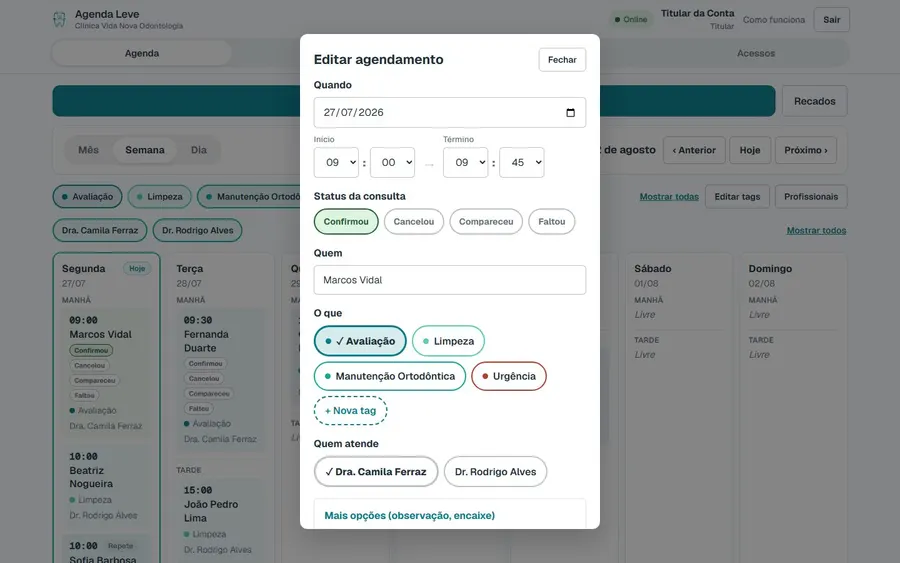
Task: Open the calendar picker icon in date field
Action: [570, 112]
